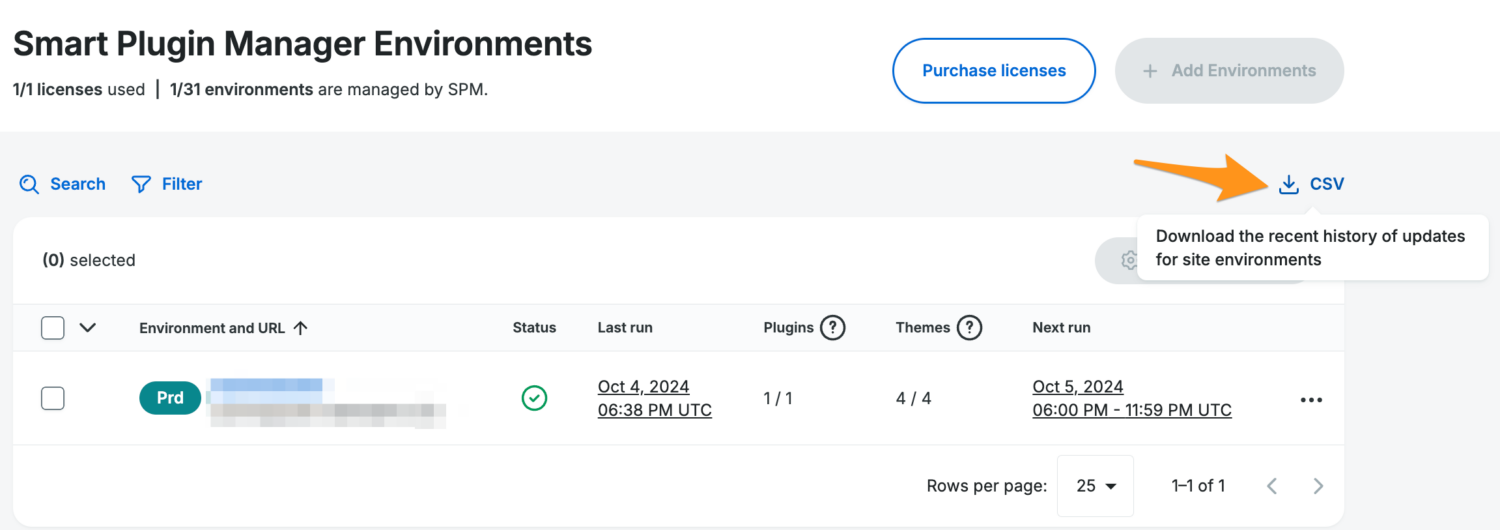Go to the previous page arrow
1500x530 pixels.
[x=1272, y=486]
